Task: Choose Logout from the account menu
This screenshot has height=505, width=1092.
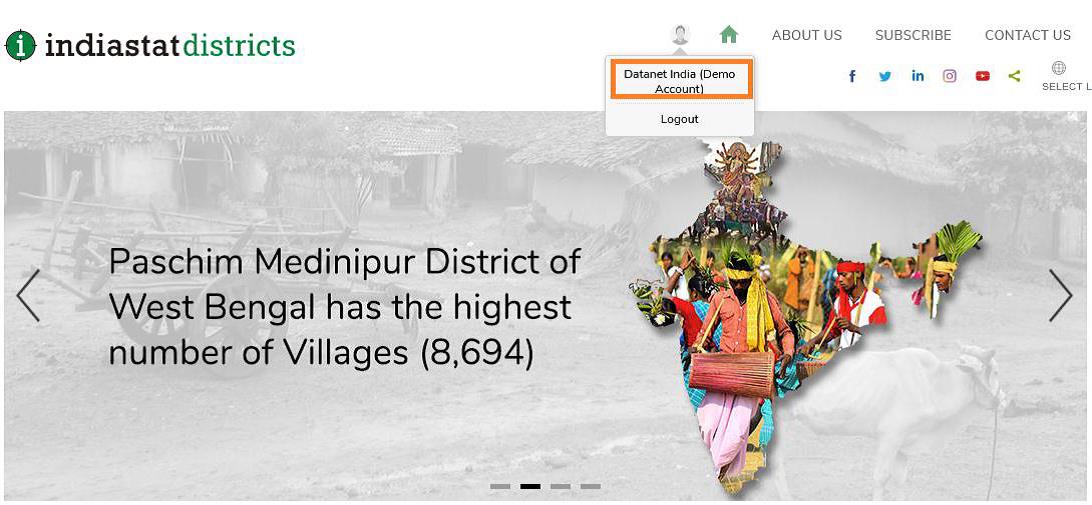Action: pyautogui.click(x=680, y=119)
